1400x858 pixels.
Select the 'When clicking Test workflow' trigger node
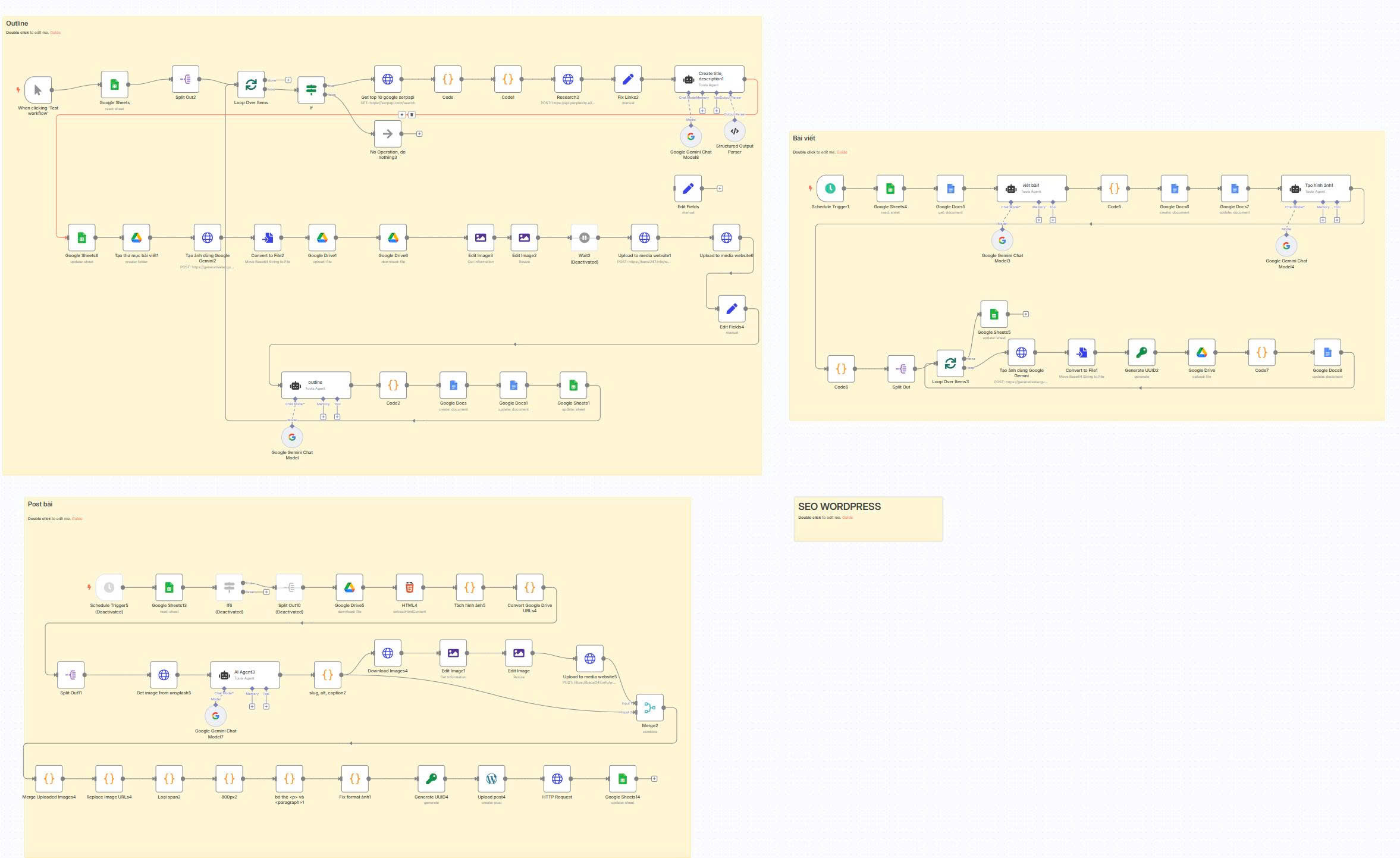pyautogui.click(x=38, y=90)
